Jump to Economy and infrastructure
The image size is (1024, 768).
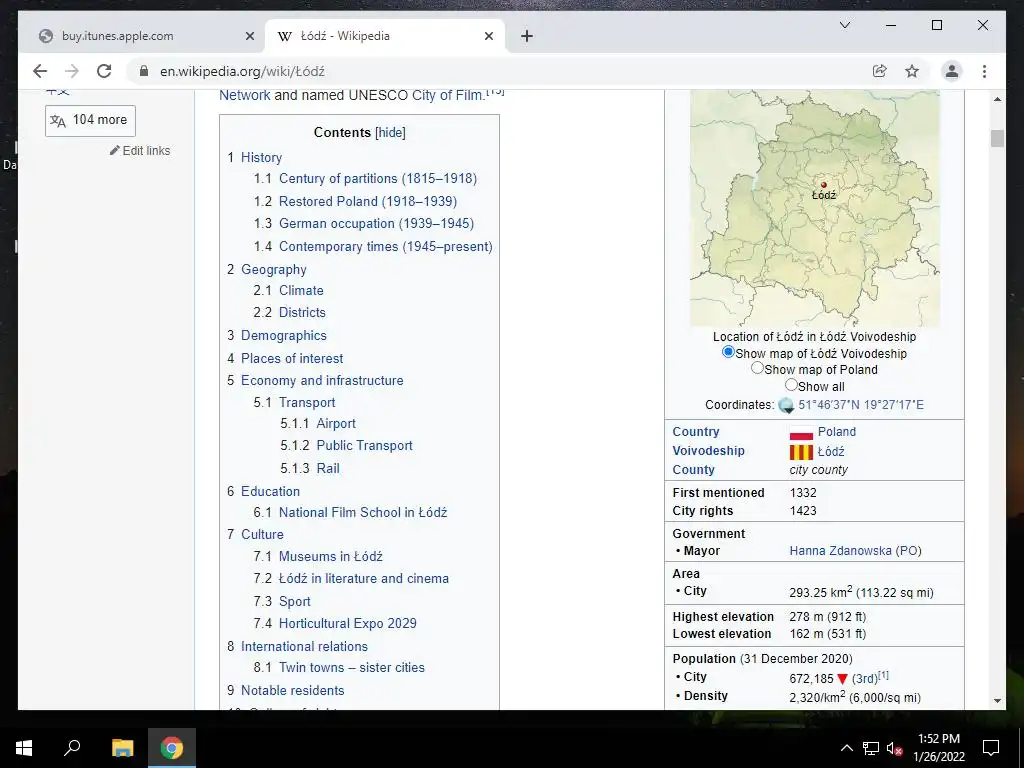pyautogui.click(x=322, y=381)
